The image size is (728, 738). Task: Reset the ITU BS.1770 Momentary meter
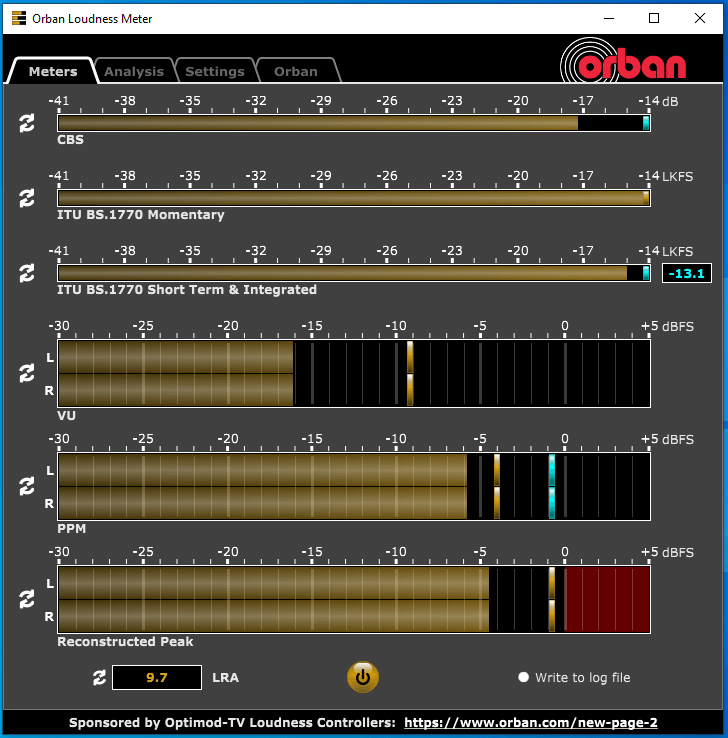(27, 198)
